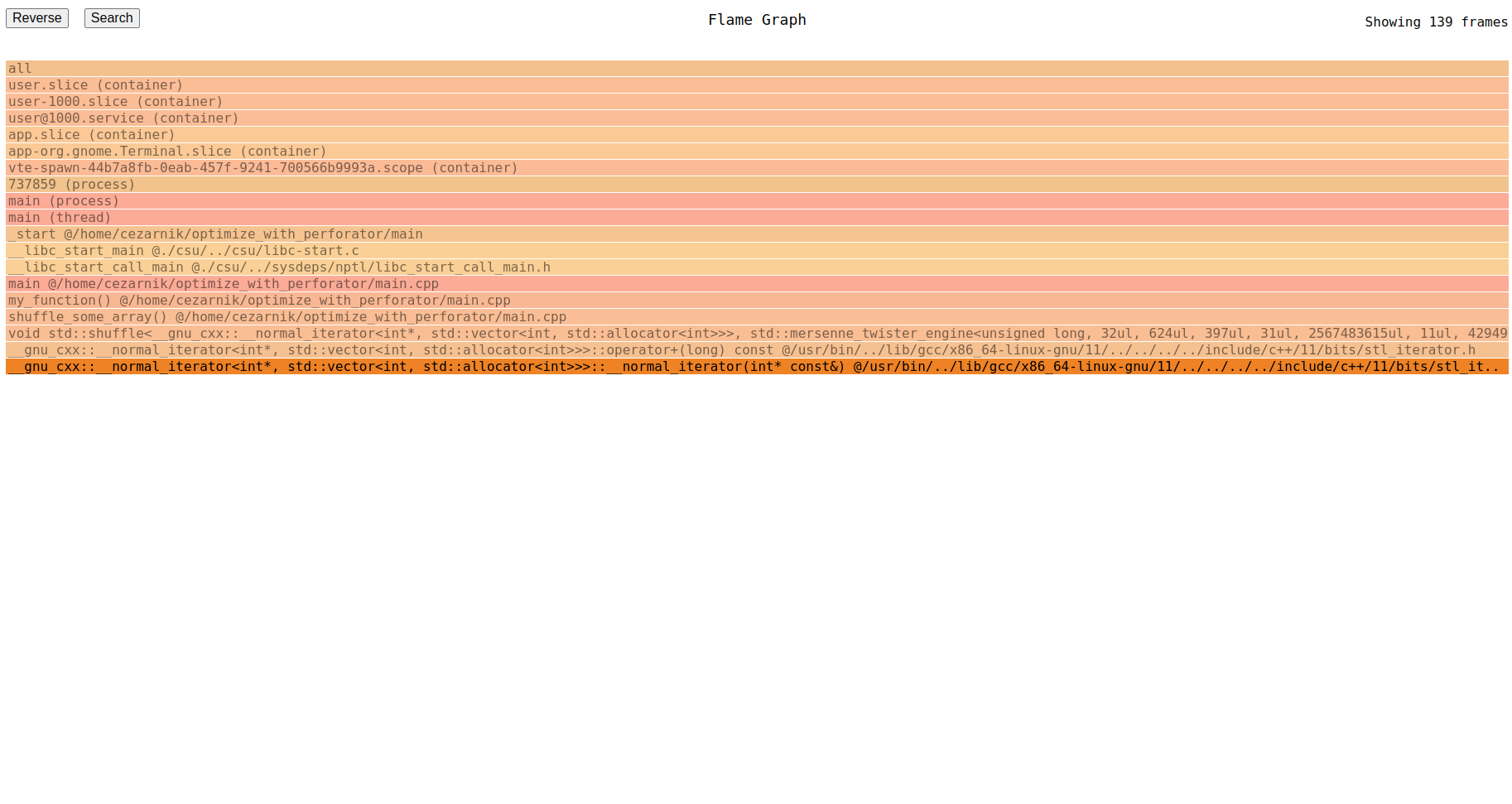Zoom into void std::shuffle frame
1512x804 pixels.
pos(756,334)
